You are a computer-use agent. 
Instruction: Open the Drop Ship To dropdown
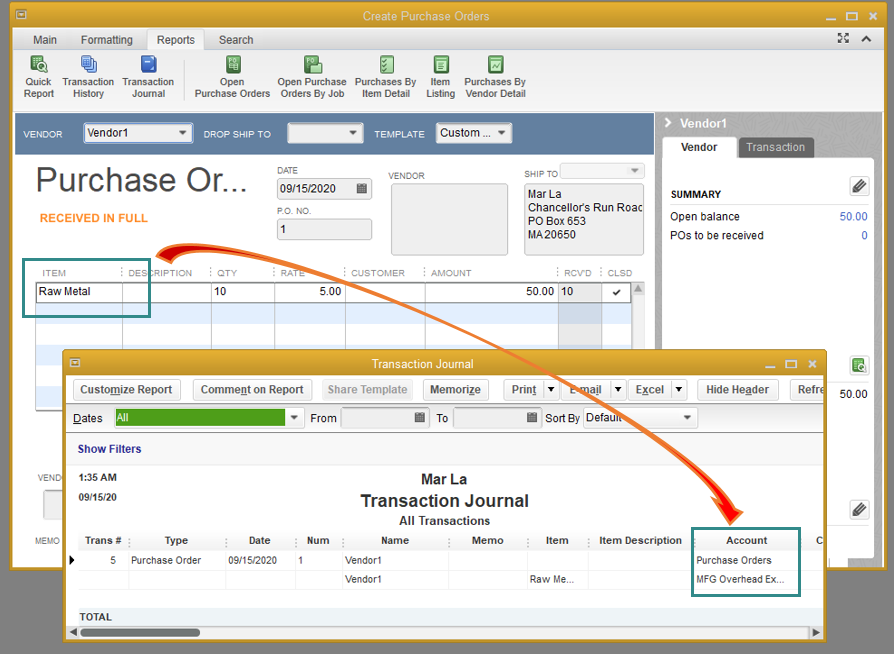click(353, 133)
